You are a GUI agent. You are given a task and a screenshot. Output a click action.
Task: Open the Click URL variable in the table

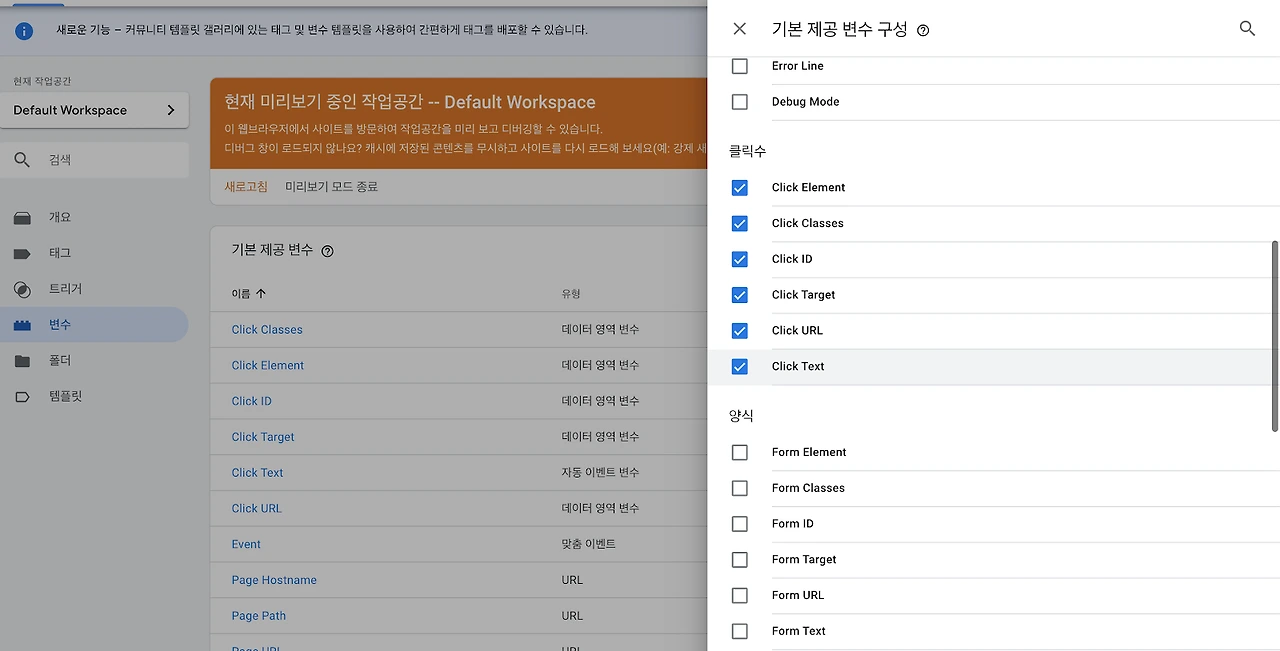(256, 509)
